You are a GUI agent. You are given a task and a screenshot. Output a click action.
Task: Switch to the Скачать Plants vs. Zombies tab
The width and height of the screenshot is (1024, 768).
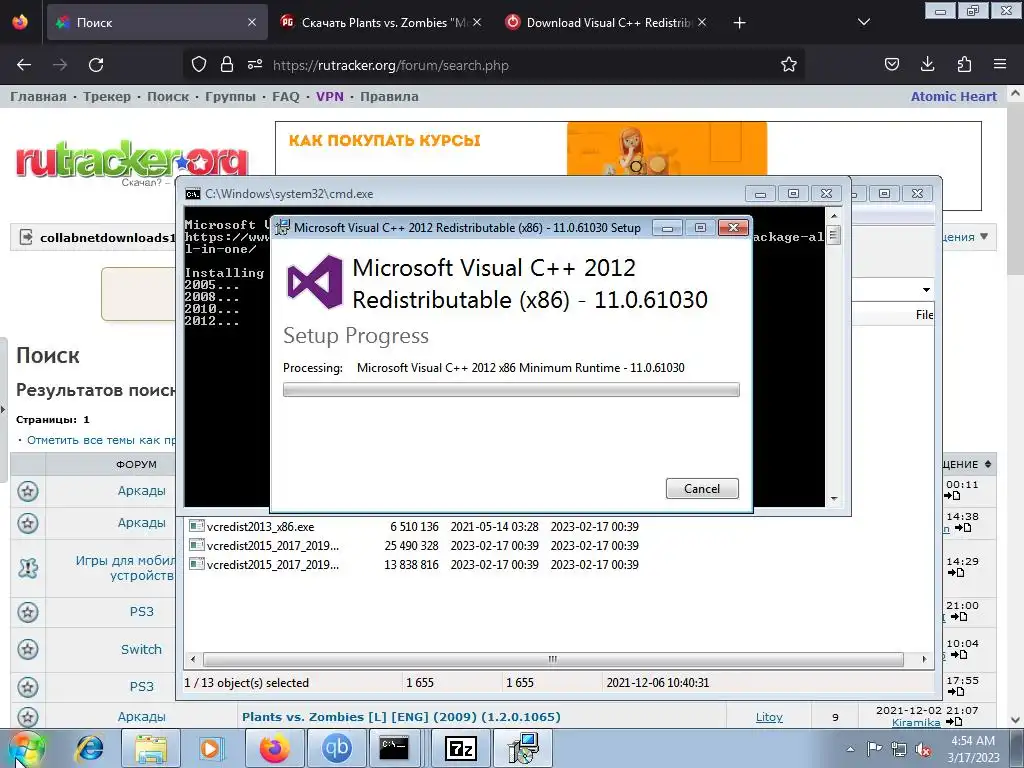381,22
